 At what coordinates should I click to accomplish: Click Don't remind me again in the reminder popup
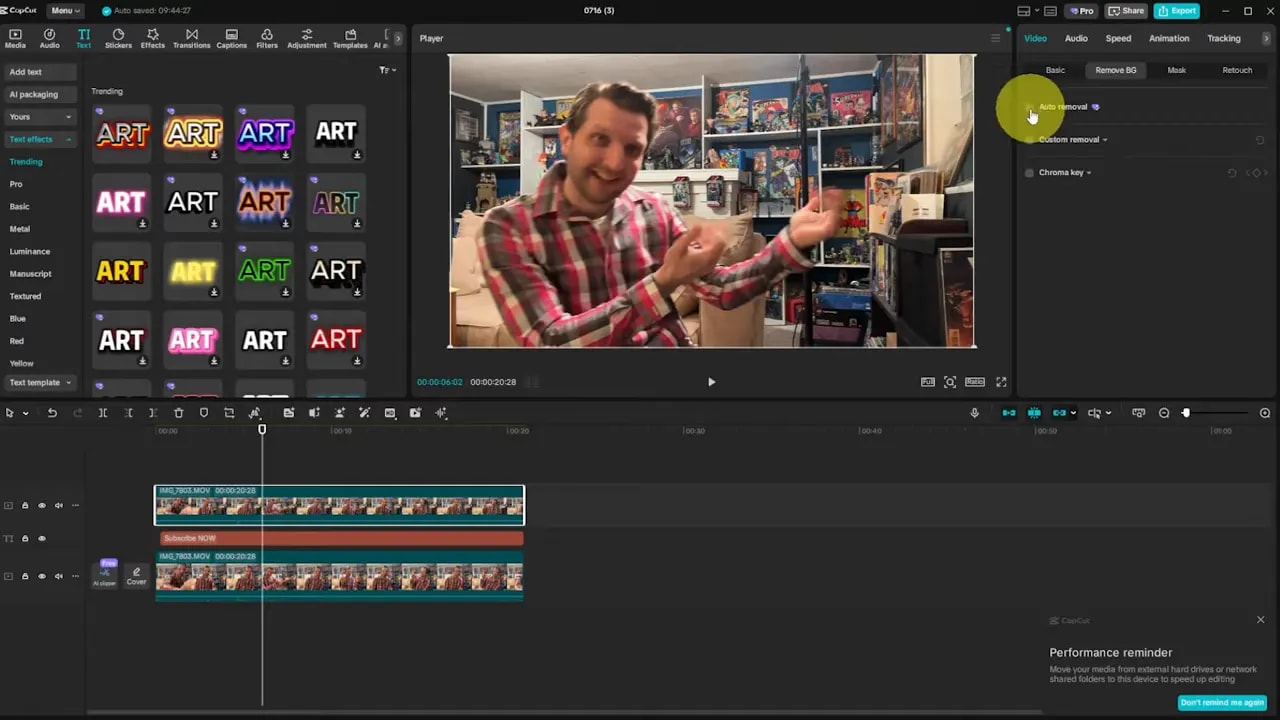[1222, 703]
